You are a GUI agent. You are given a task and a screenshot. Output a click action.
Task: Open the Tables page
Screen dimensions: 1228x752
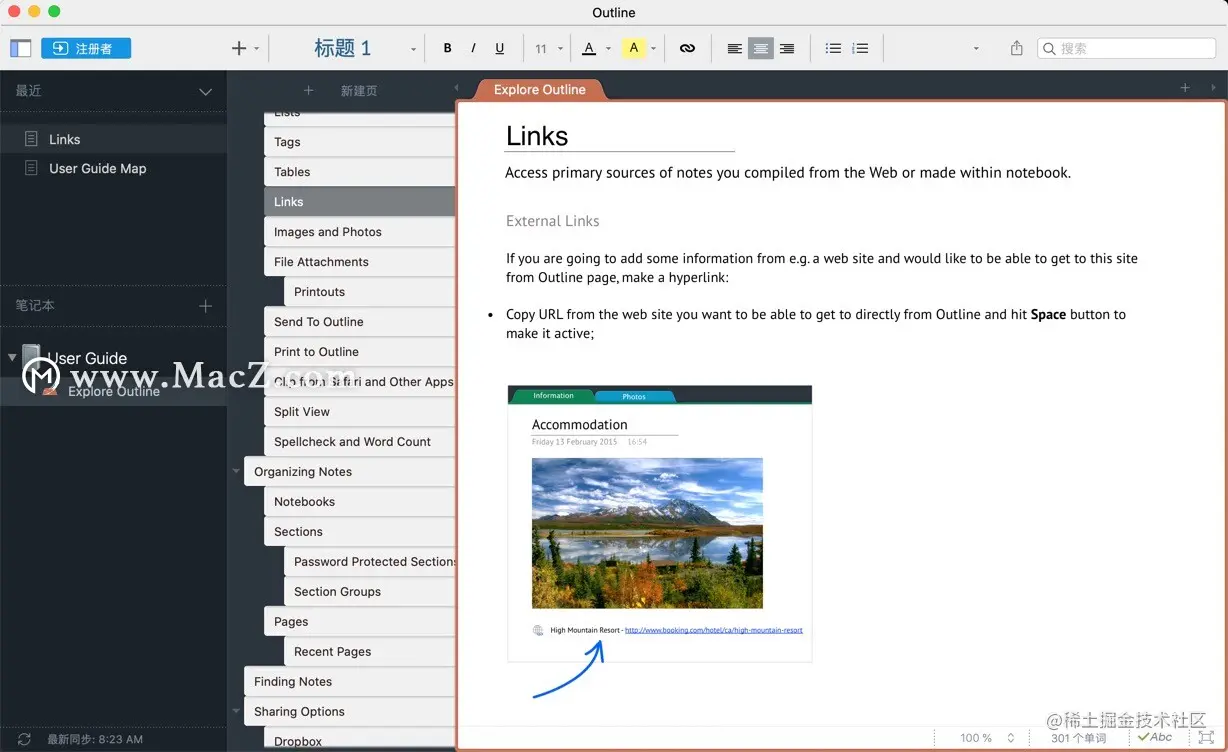360,172
